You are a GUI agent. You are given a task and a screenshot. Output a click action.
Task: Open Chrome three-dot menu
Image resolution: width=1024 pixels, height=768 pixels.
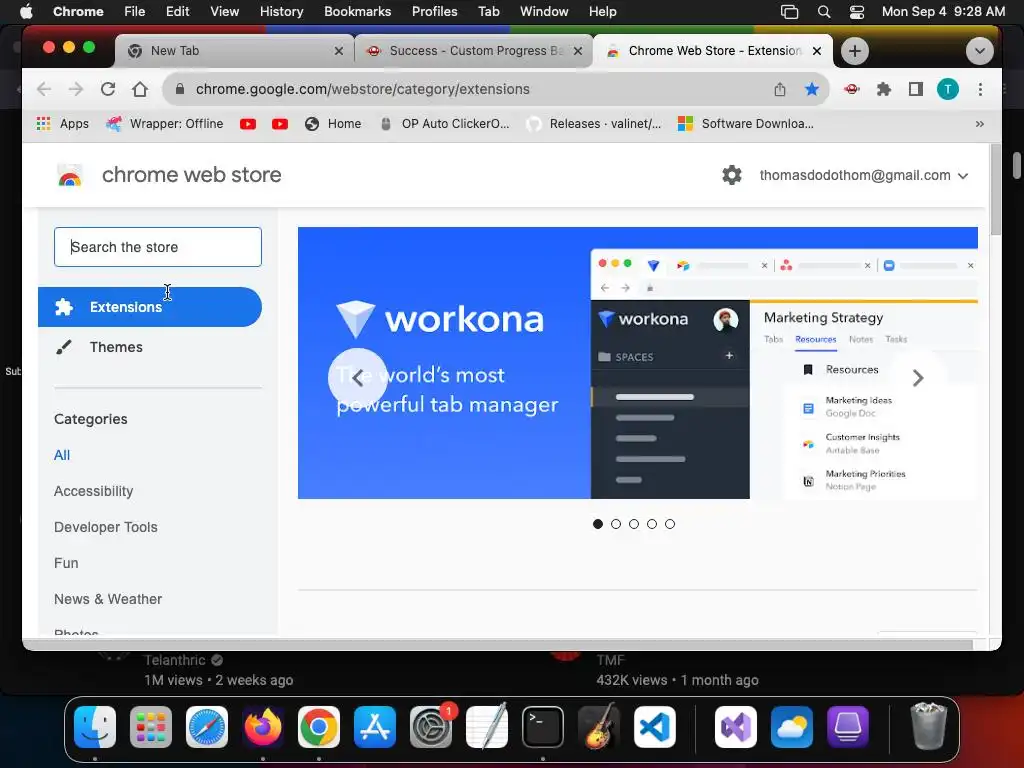click(980, 89)
